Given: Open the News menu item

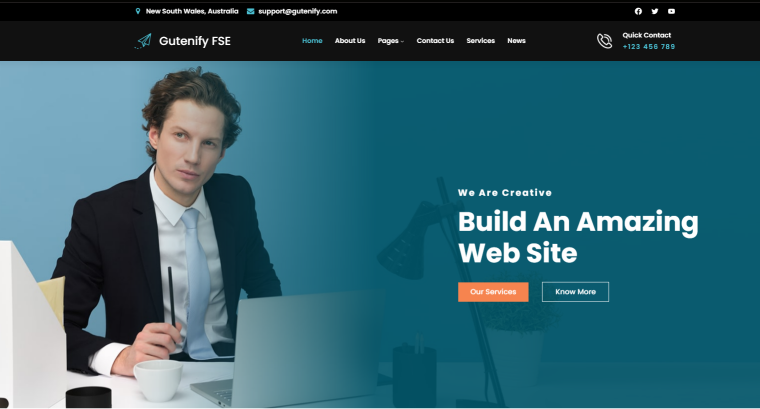Looking at the screenshot, I should (x=516, y=41).
